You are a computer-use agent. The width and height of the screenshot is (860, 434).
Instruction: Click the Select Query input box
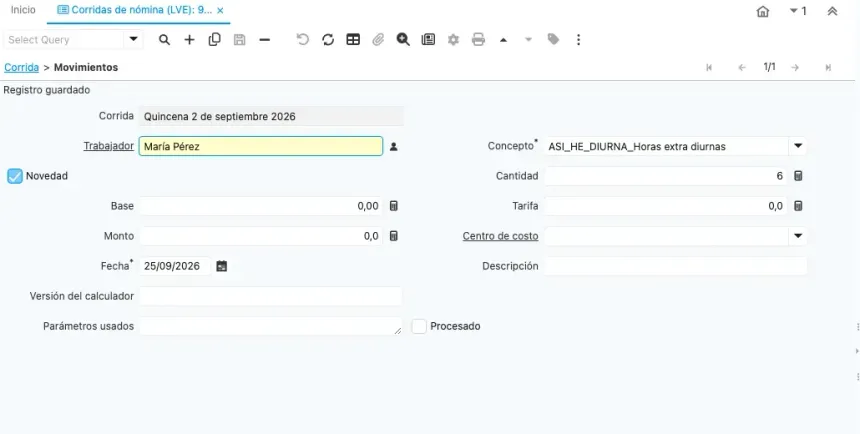coord(64,40)
